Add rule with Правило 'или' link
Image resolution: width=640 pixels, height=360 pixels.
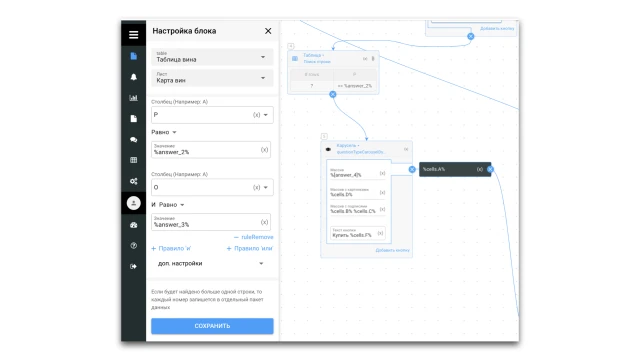[250, 248]
